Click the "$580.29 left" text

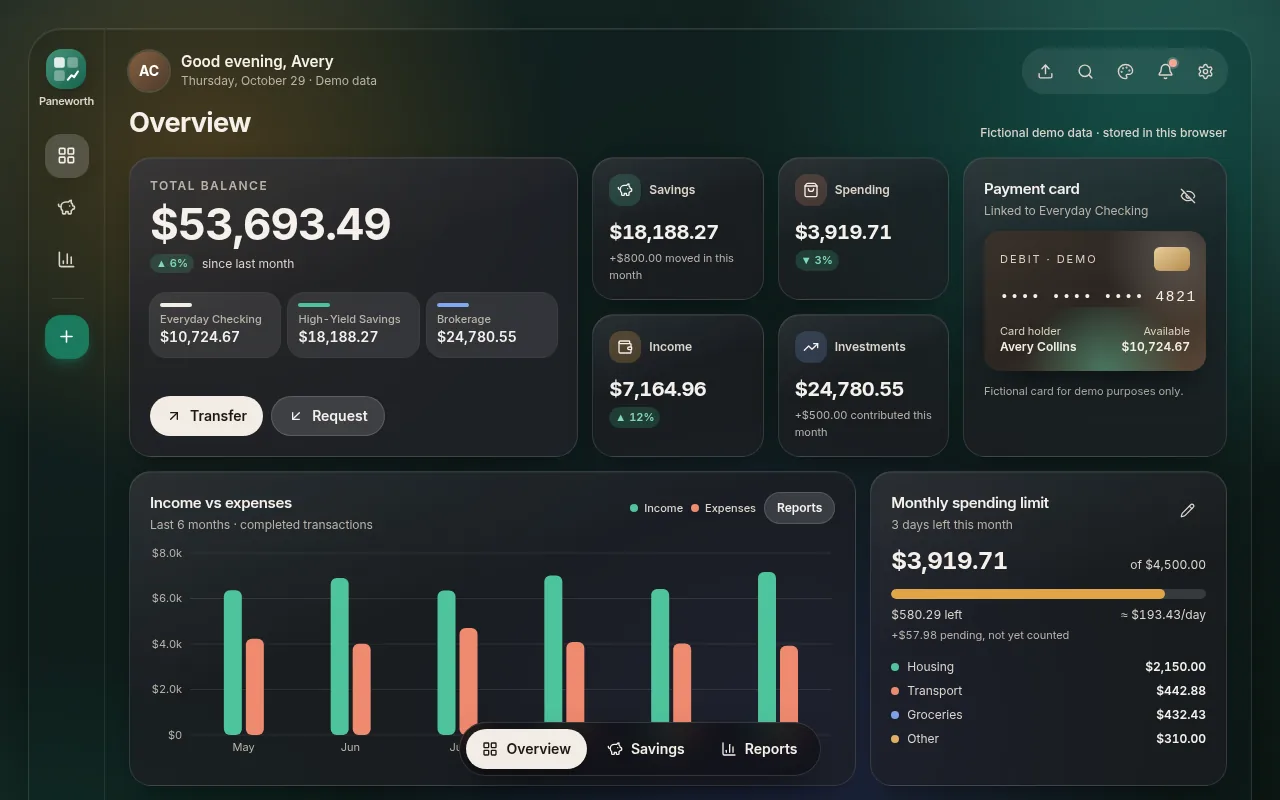tap(927, 615)
